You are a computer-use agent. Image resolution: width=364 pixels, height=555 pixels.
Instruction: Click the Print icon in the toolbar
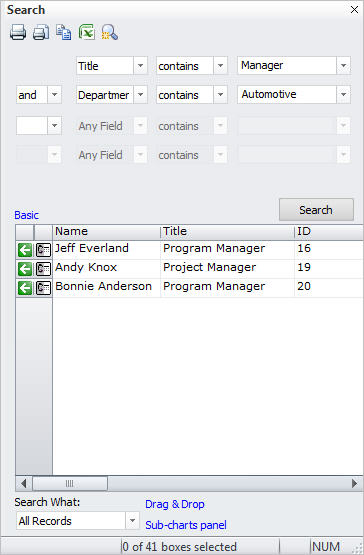[x=18, y=33]
